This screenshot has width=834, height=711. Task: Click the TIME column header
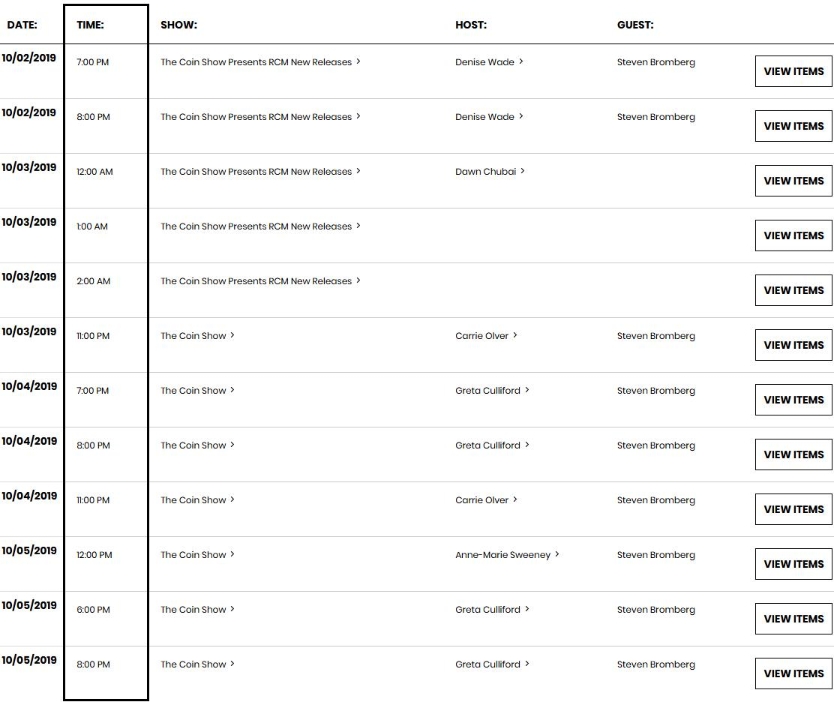click(90, 25)
